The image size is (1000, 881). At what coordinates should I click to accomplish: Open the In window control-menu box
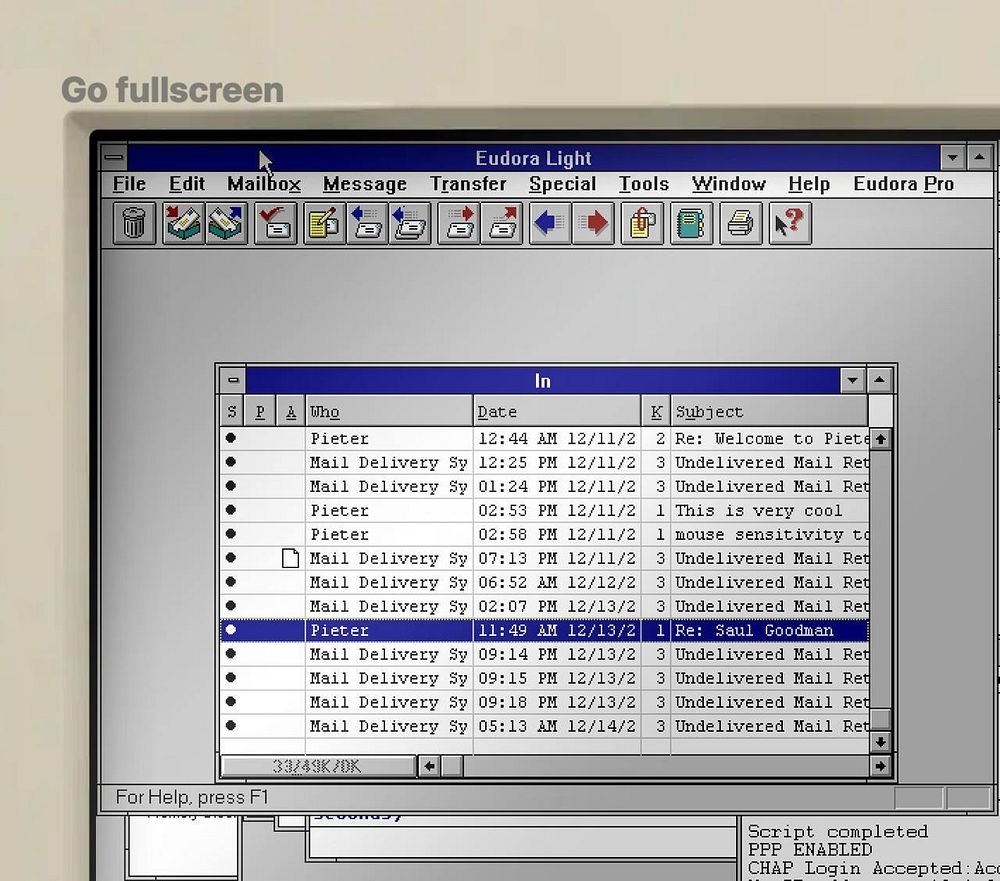[x=233, y=380]
